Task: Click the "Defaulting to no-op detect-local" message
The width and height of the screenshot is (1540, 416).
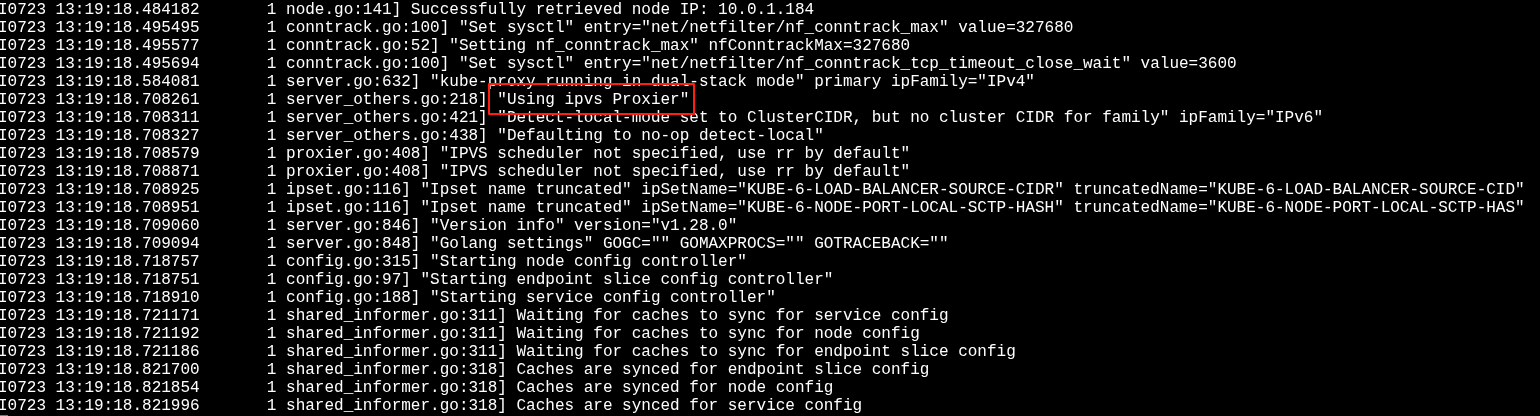Action: point(660,135)
